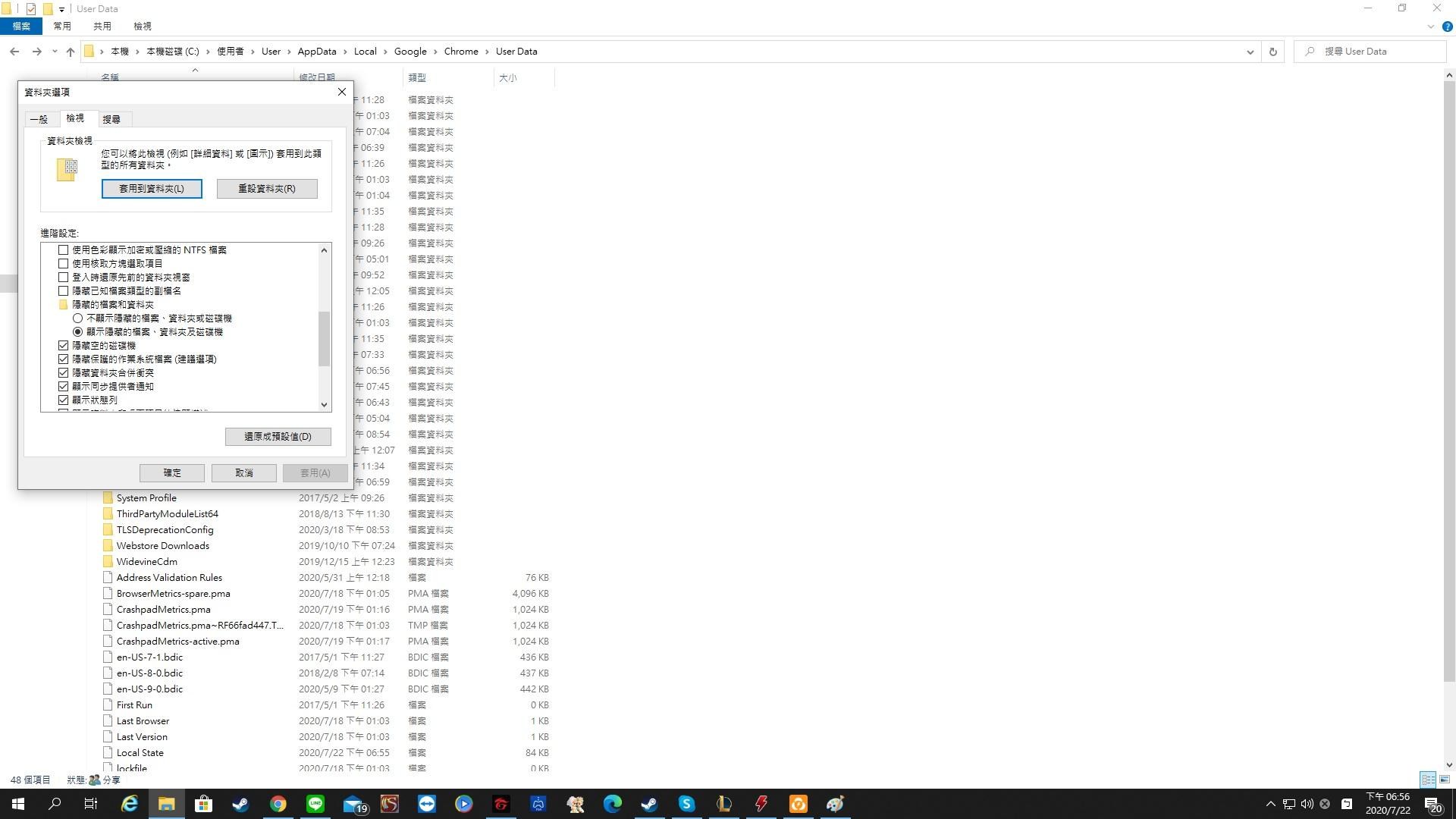Screen dimensions: 1456x819
Task: Enable the 隱藏已知檔案類型的副檔名 checkbox
Action: pyautogui.click(x=64, y=290)
